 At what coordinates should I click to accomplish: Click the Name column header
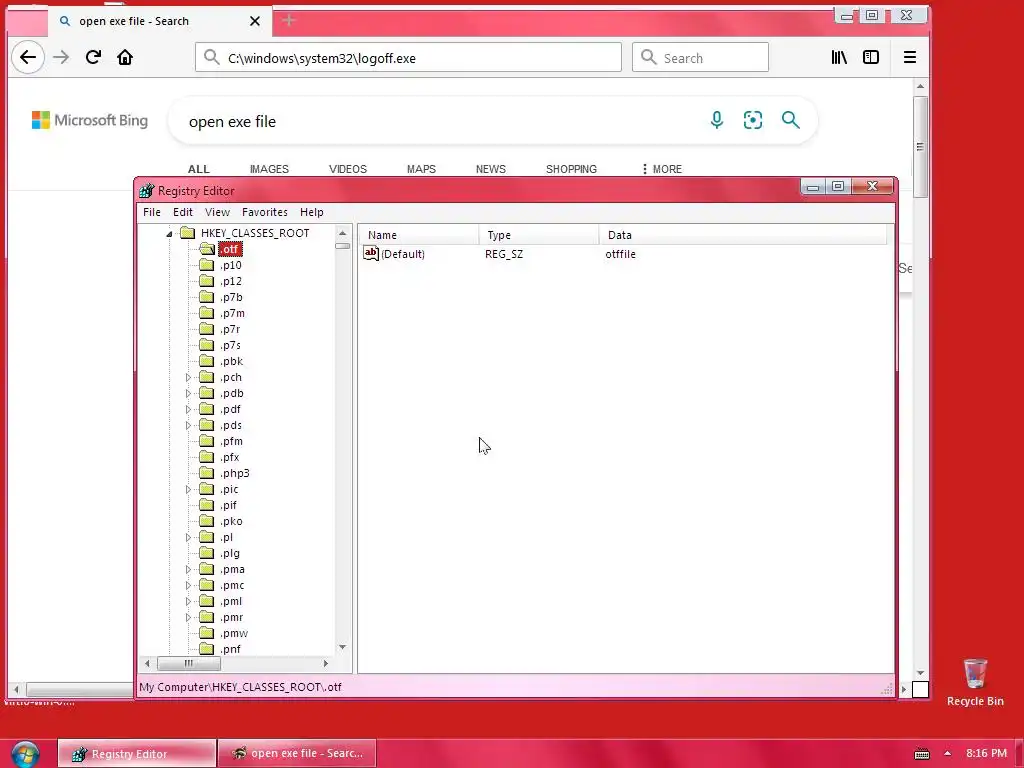coord(419,234)
